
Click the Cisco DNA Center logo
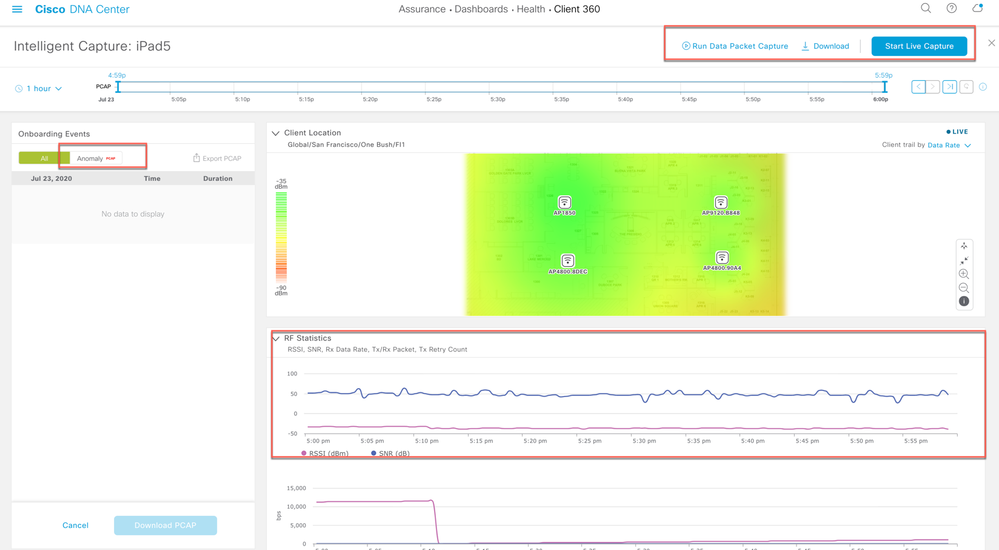point(82,9)
